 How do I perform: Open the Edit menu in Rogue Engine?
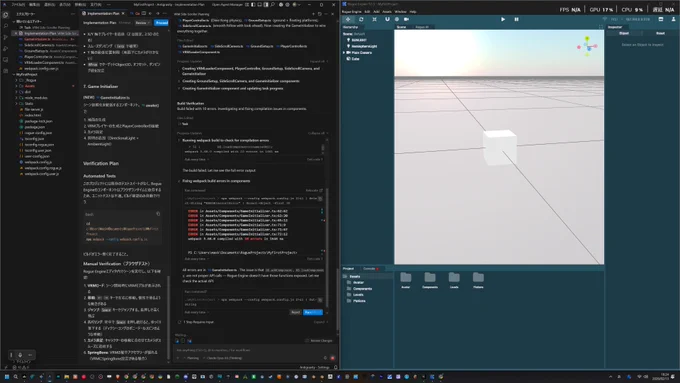(367, 12)
